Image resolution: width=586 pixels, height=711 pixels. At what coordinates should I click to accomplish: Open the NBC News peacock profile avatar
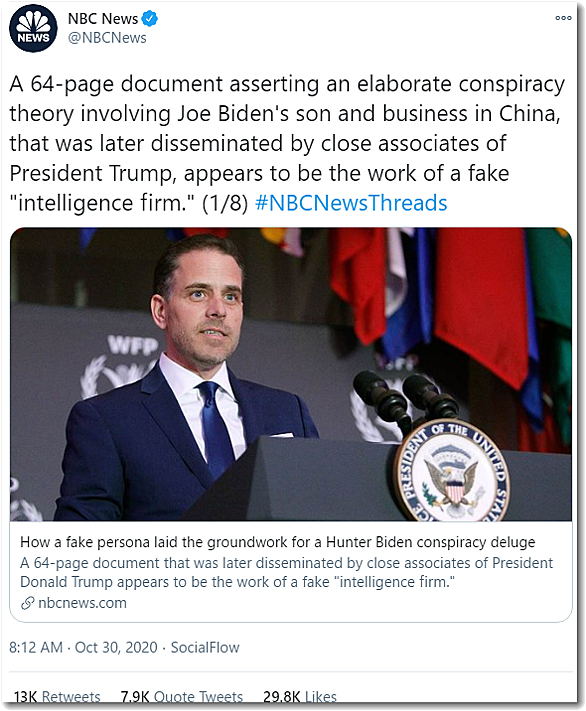pyautogui.click(x=33, y=29)
